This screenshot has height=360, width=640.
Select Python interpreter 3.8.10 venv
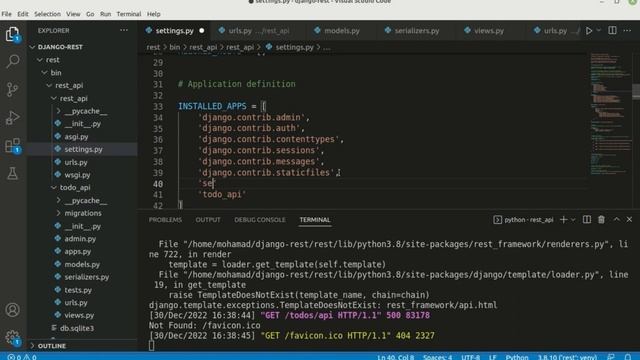pos(567,357)
